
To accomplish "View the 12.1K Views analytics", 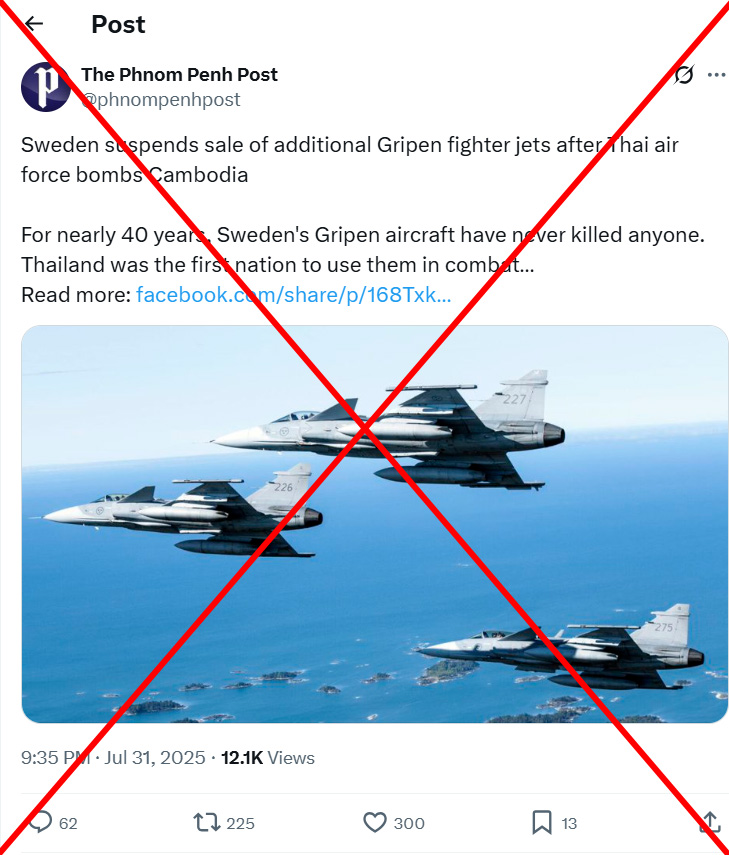I will pyautogui.click(x=268, y=758).
